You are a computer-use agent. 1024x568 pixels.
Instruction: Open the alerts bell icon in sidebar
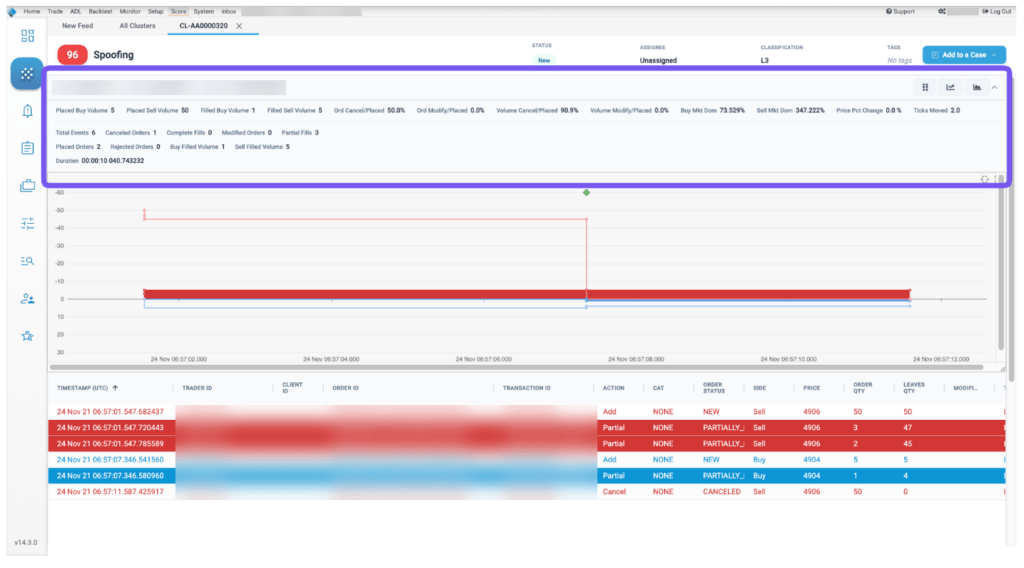point(27,111)
